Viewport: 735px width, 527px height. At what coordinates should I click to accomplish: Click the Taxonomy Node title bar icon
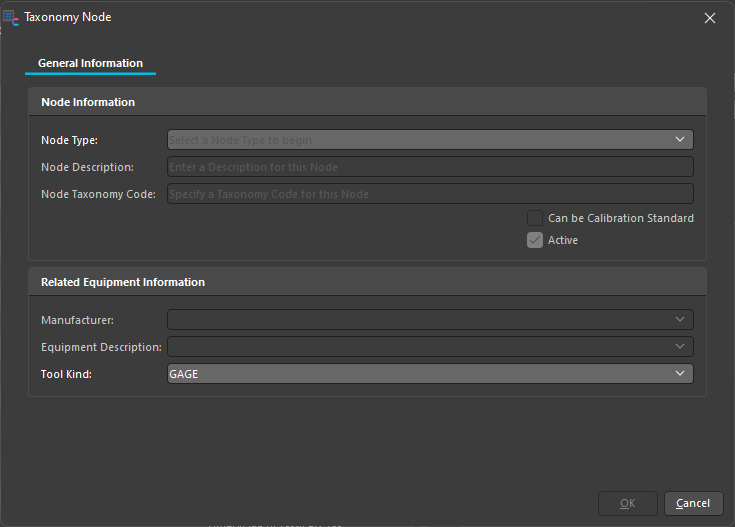click(x=11, y=17)
